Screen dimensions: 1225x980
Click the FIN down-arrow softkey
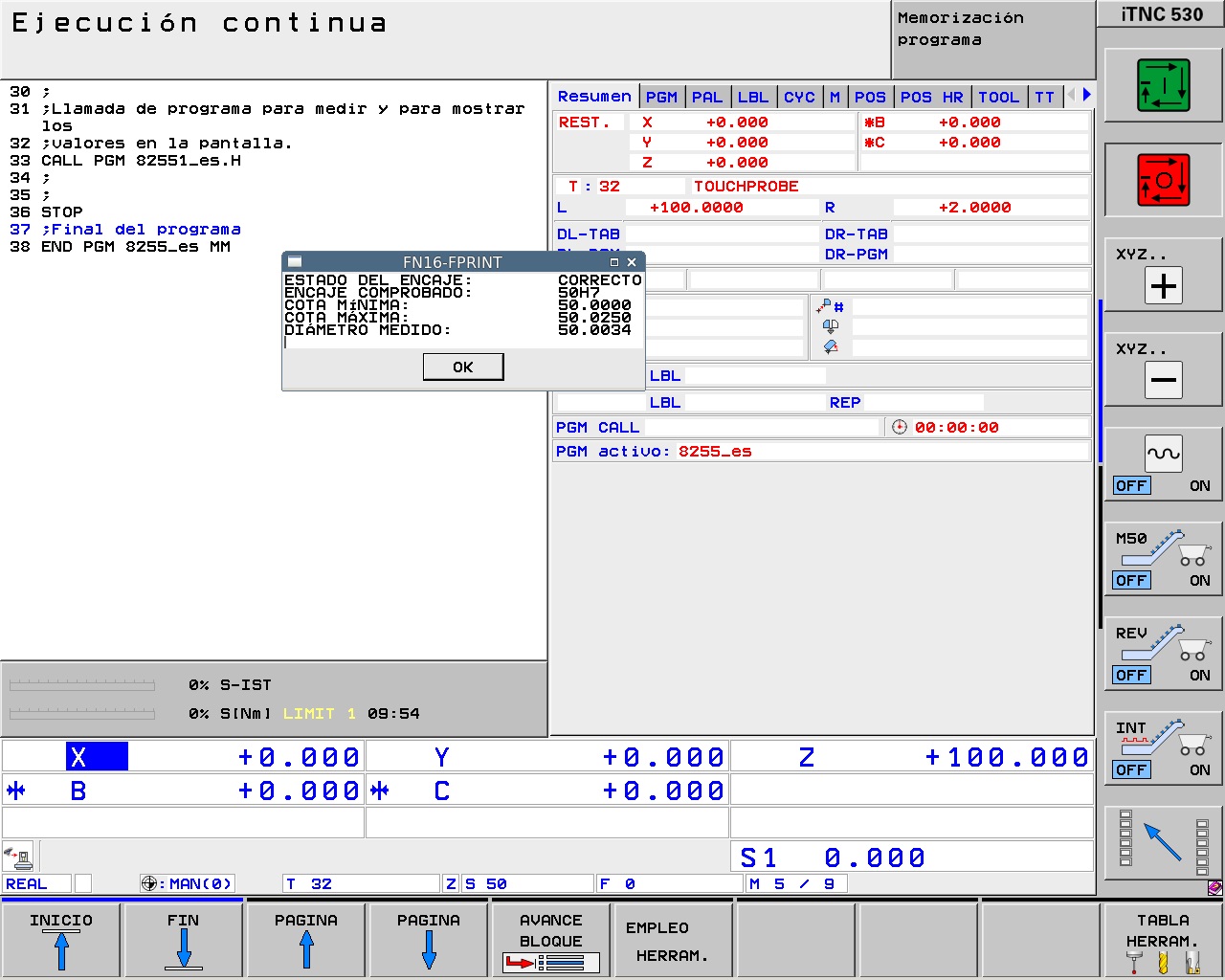[184, 940]
